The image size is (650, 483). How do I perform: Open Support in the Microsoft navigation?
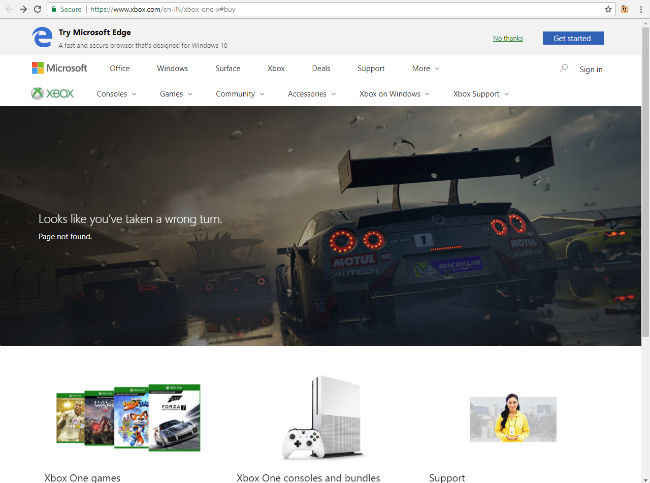pyautogui.click(x=371, y=68)
